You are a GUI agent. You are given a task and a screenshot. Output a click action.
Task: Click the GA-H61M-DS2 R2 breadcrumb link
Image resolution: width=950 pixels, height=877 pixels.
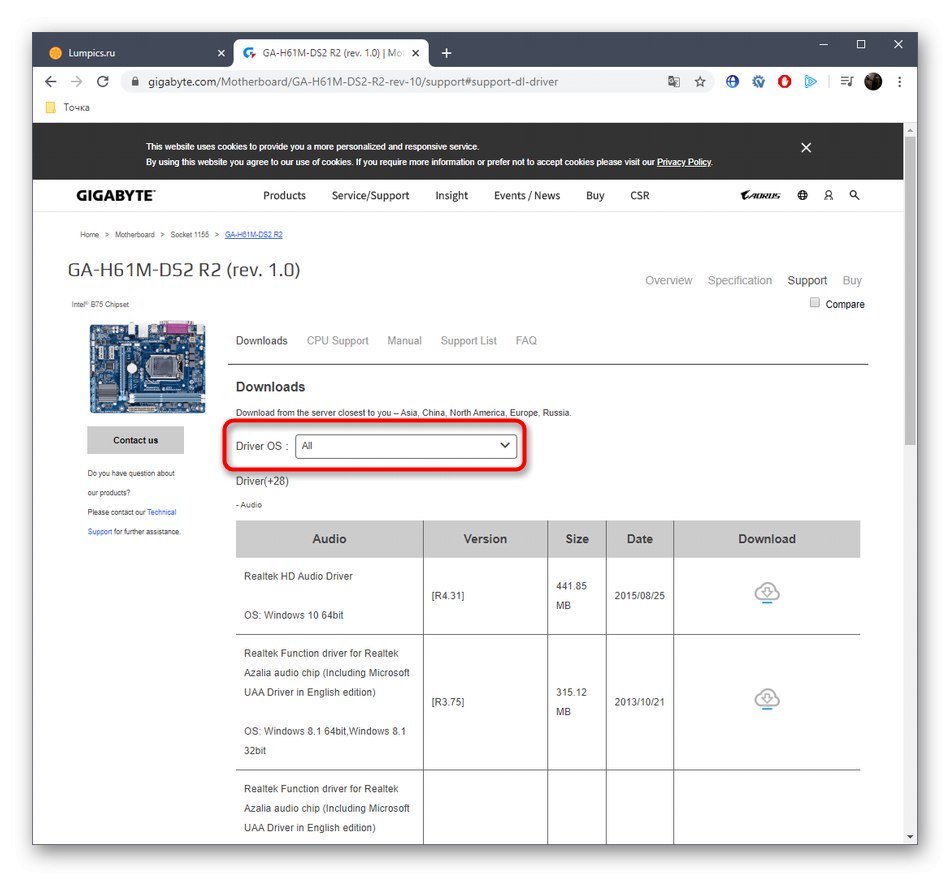(253, 234)
